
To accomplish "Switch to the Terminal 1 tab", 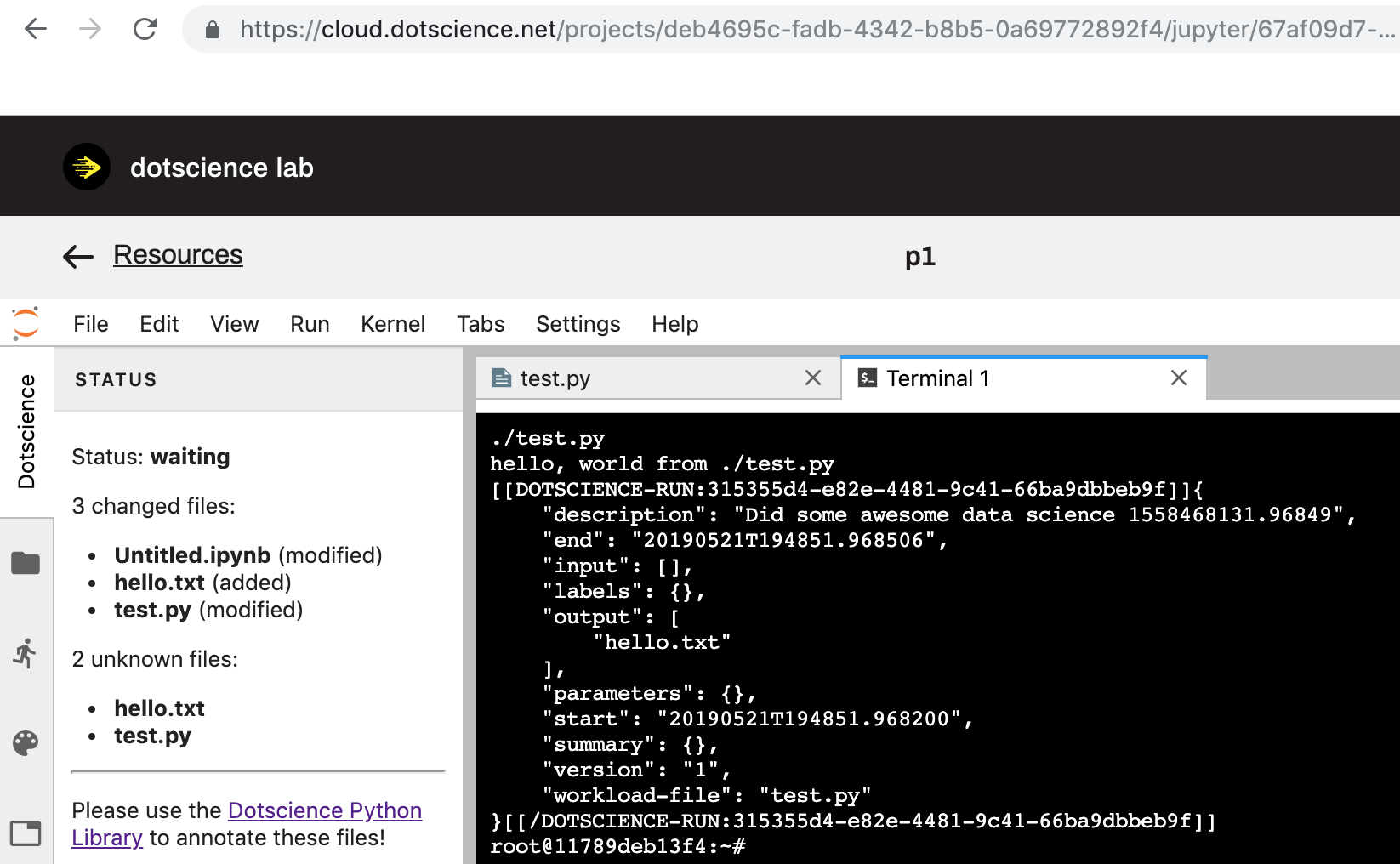I will click(x=1024, y=378).
